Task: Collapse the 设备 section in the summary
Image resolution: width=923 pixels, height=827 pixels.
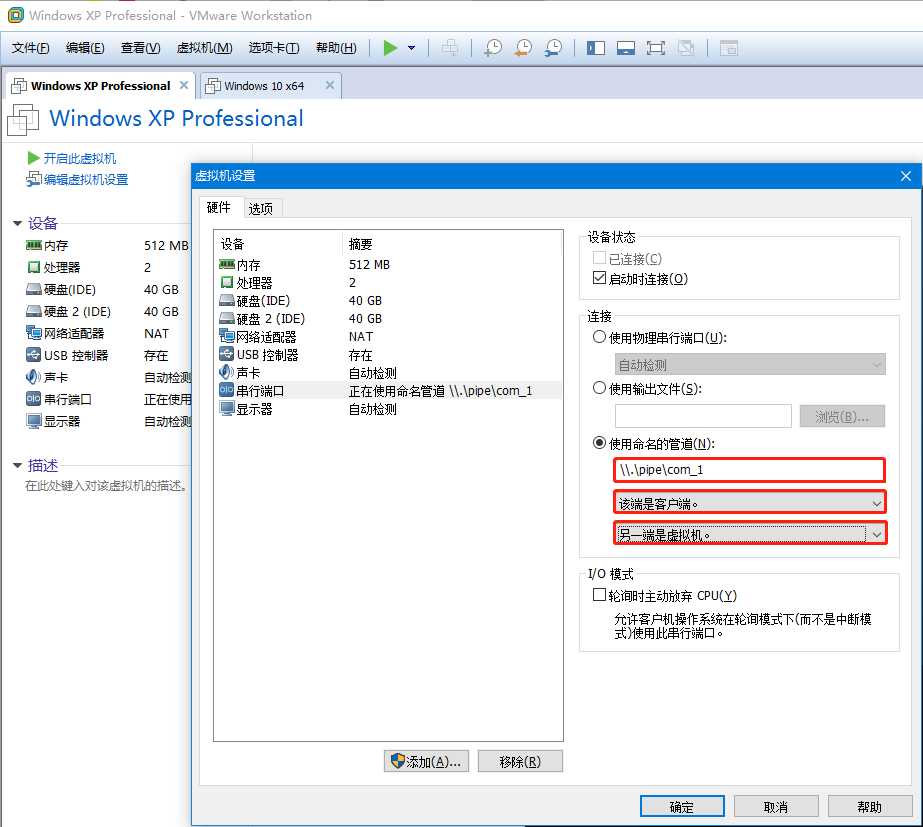Action: click(x=17, y=224)
